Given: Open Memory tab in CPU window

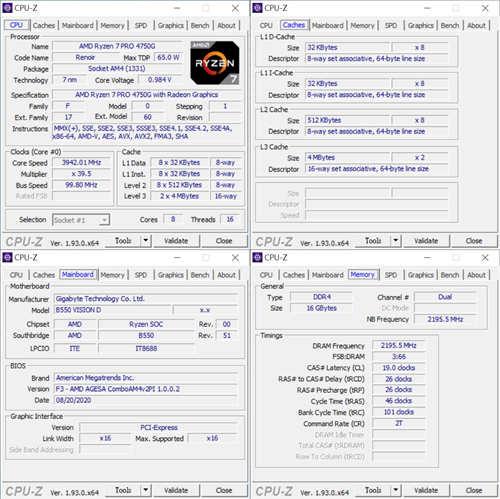Looking at the screenshot, I should tap(112, 26).
